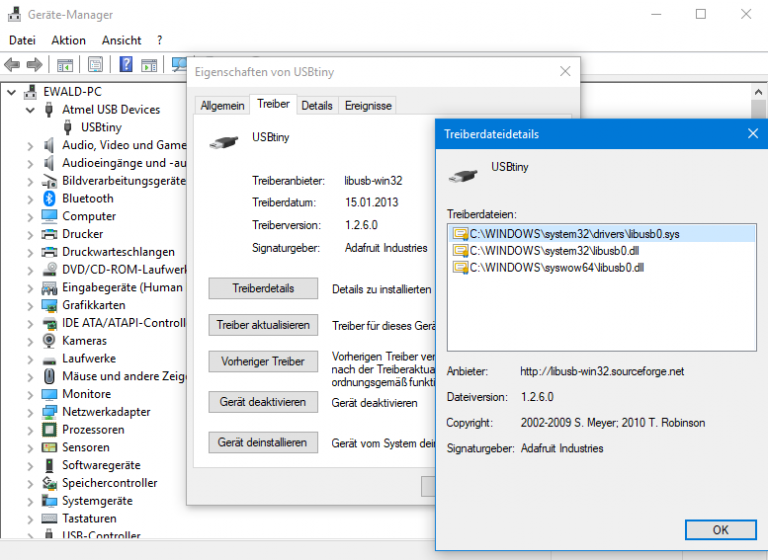Click the Bluetooth device category icon

(x=49, y=198)
